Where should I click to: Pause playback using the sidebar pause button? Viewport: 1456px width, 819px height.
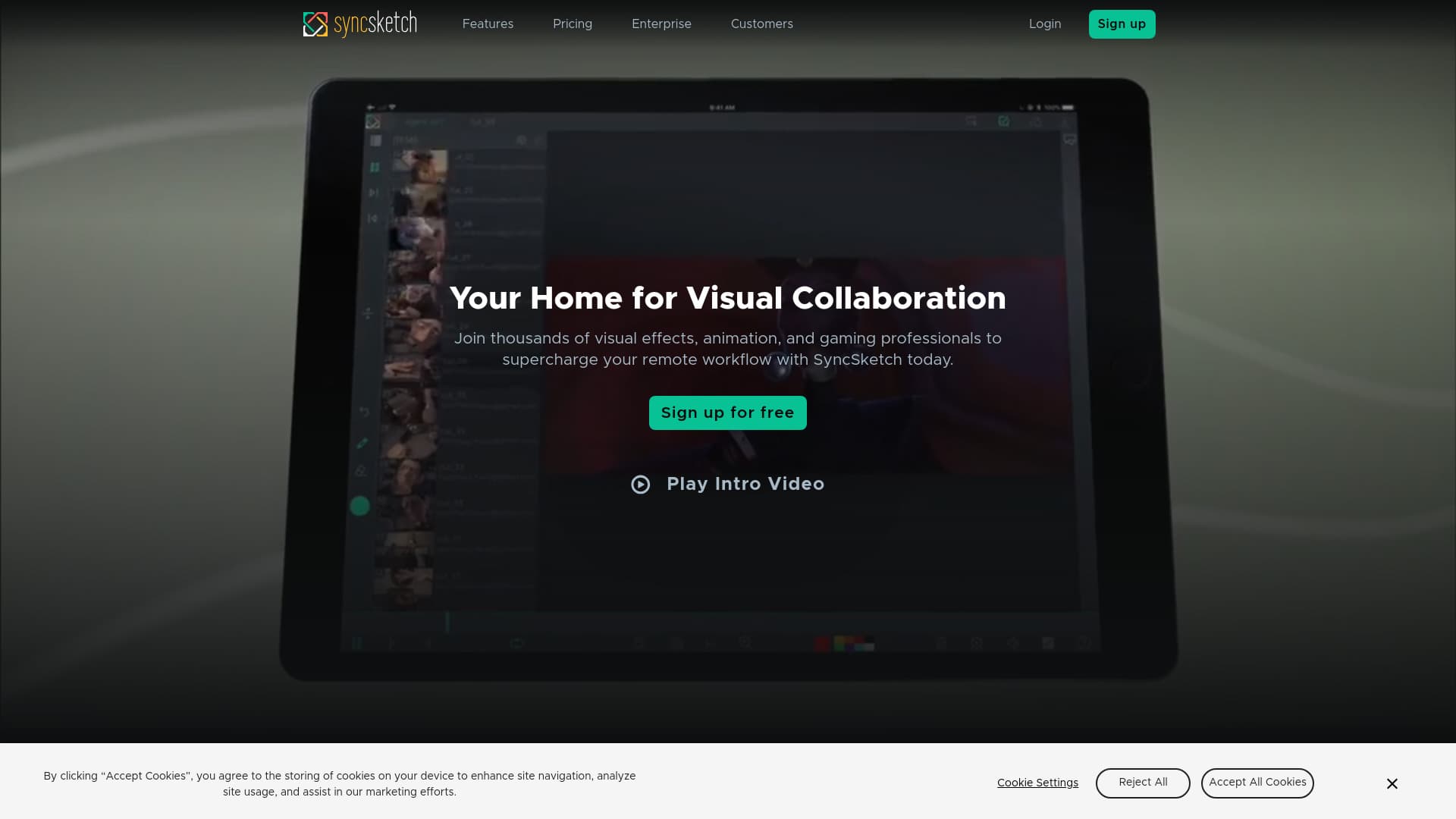374,166
